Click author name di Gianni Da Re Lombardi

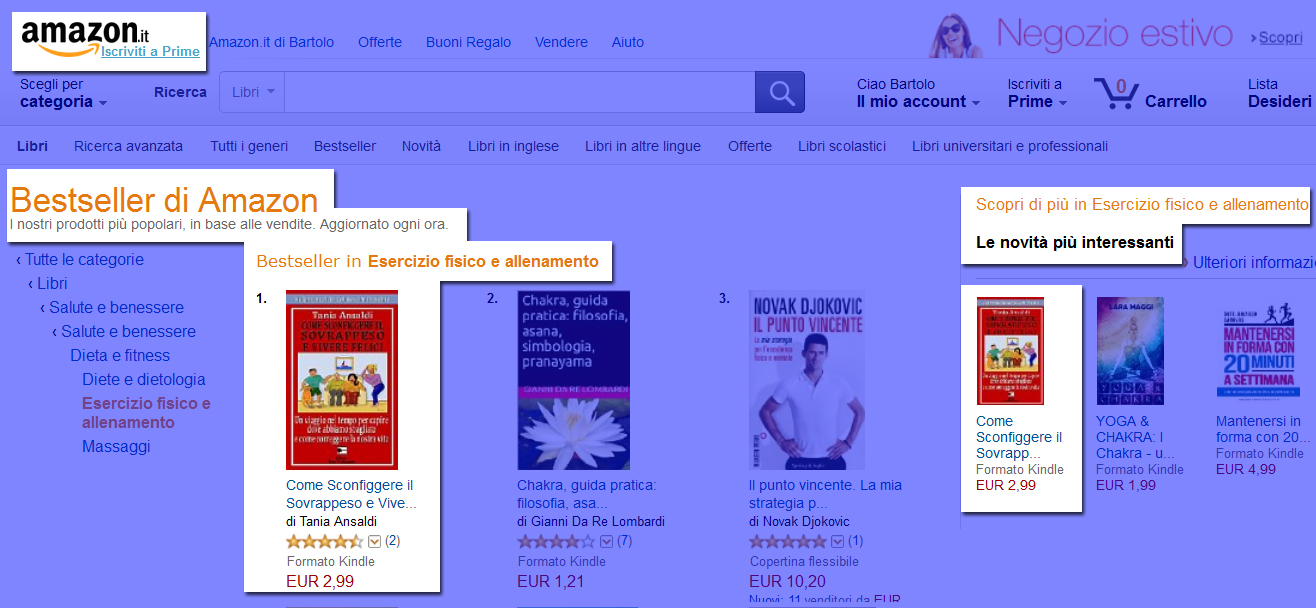pos(591,521)
